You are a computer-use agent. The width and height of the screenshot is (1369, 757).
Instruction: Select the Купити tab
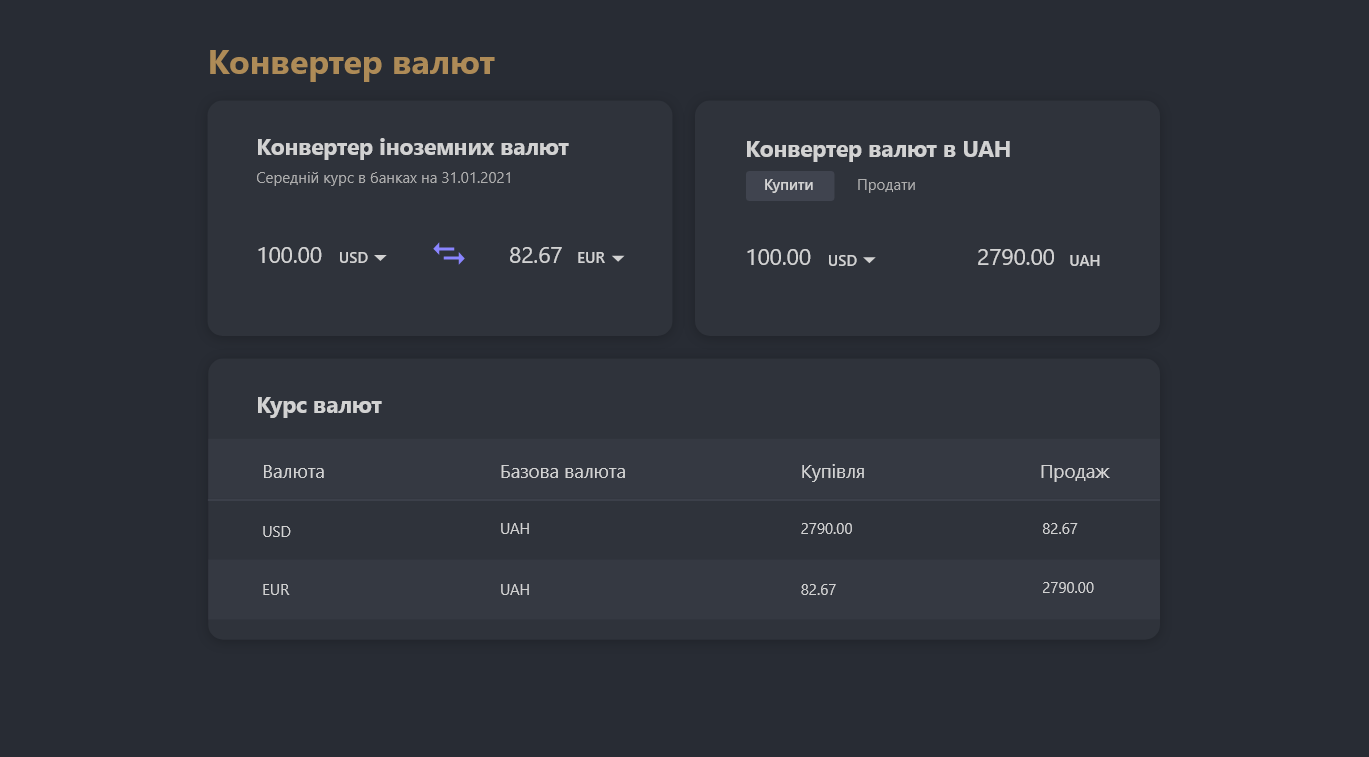point(789,185)
